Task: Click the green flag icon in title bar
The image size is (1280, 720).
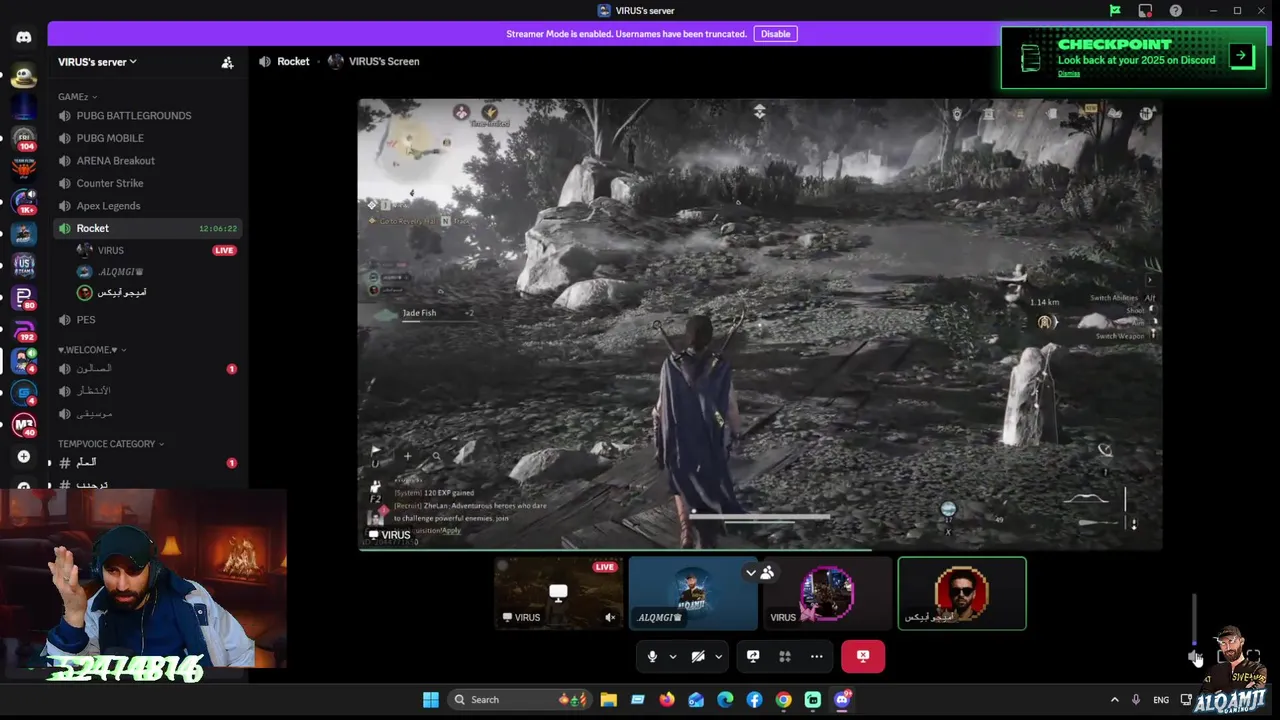Action: pos(1115,11)
